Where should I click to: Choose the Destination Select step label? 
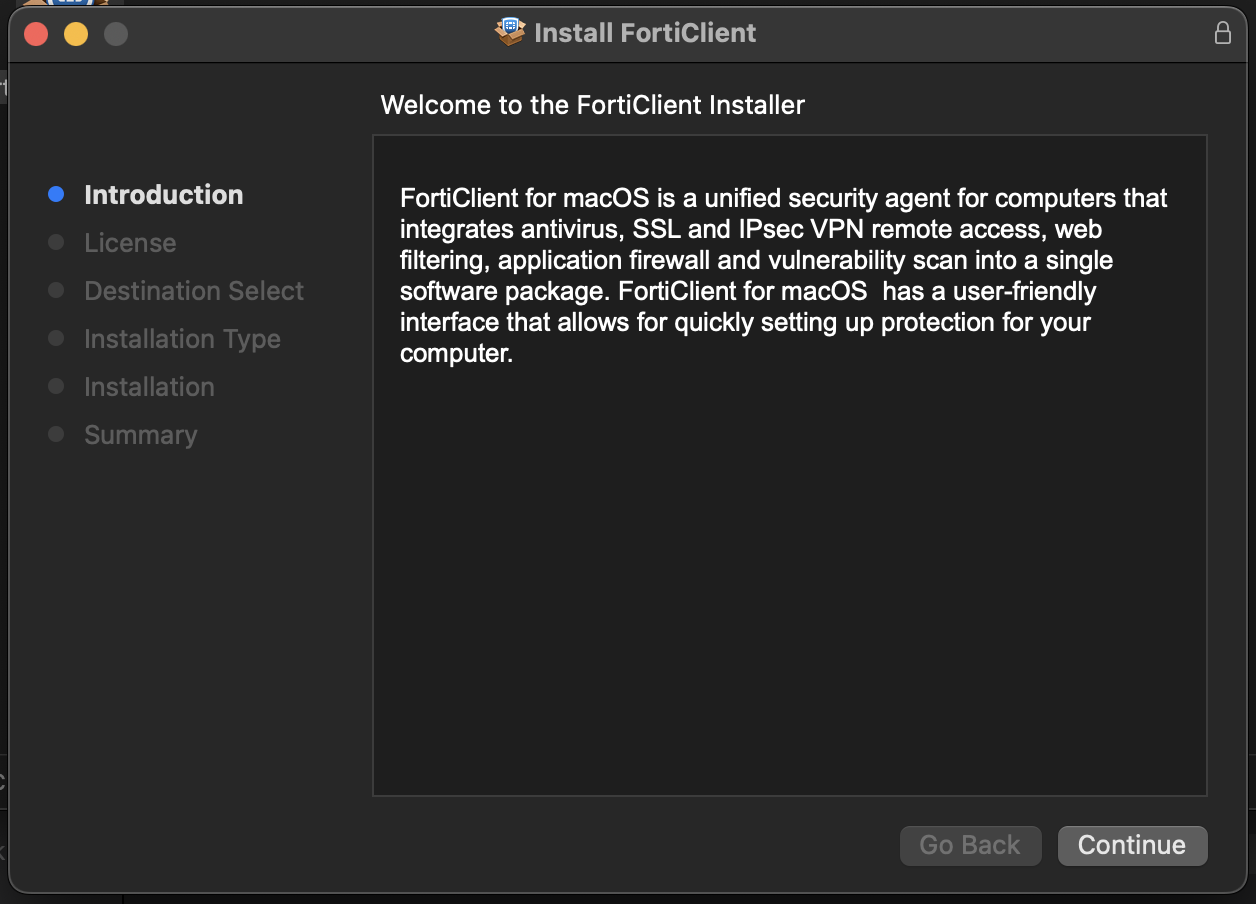194,291
